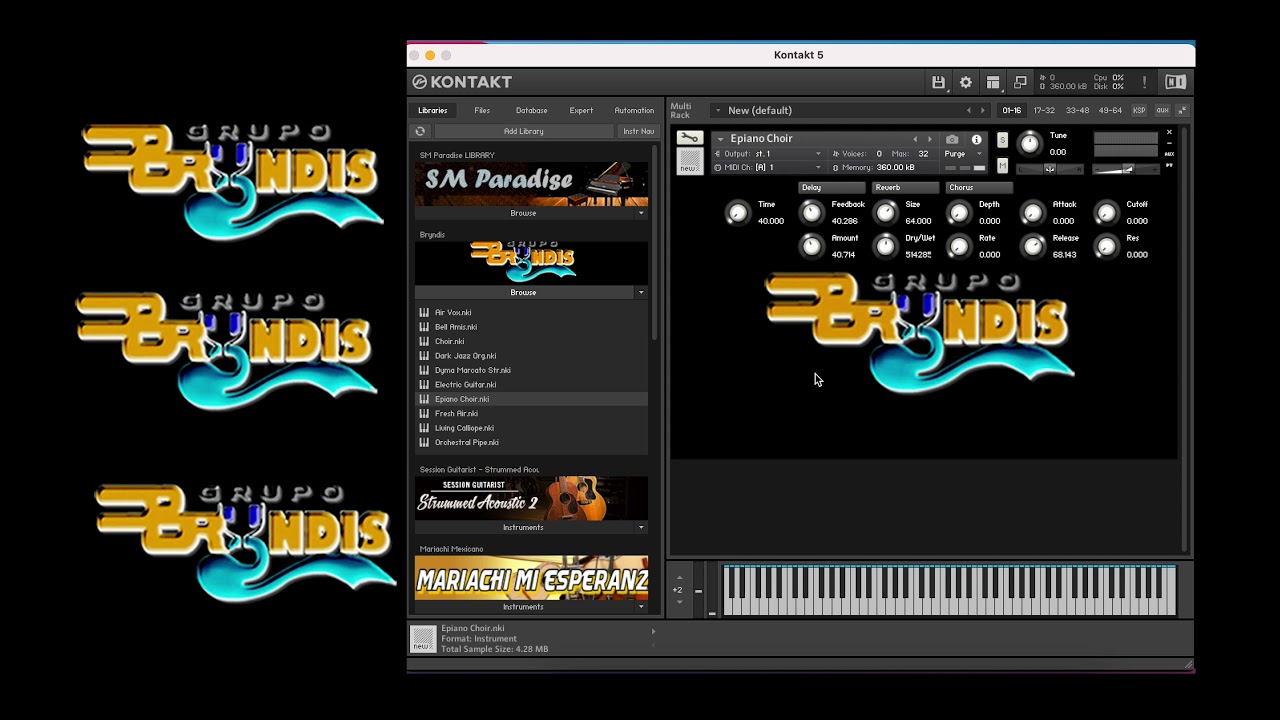Remove instrument with the X icon
The height and width of the screenshot is (720, 1280).
click(x=1169, y=132)
